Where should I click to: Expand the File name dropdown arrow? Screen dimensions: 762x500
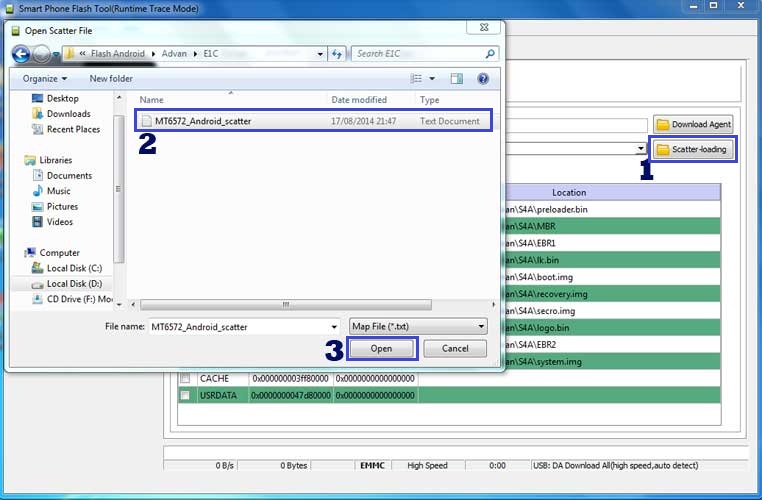[x=334, y=327]
